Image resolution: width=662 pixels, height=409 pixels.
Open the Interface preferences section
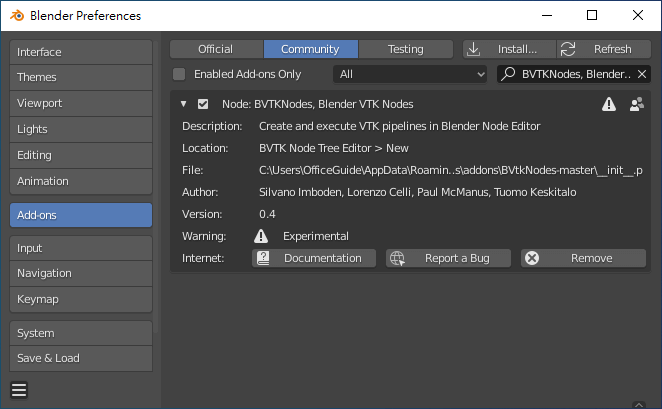click(x=81, y=52)
